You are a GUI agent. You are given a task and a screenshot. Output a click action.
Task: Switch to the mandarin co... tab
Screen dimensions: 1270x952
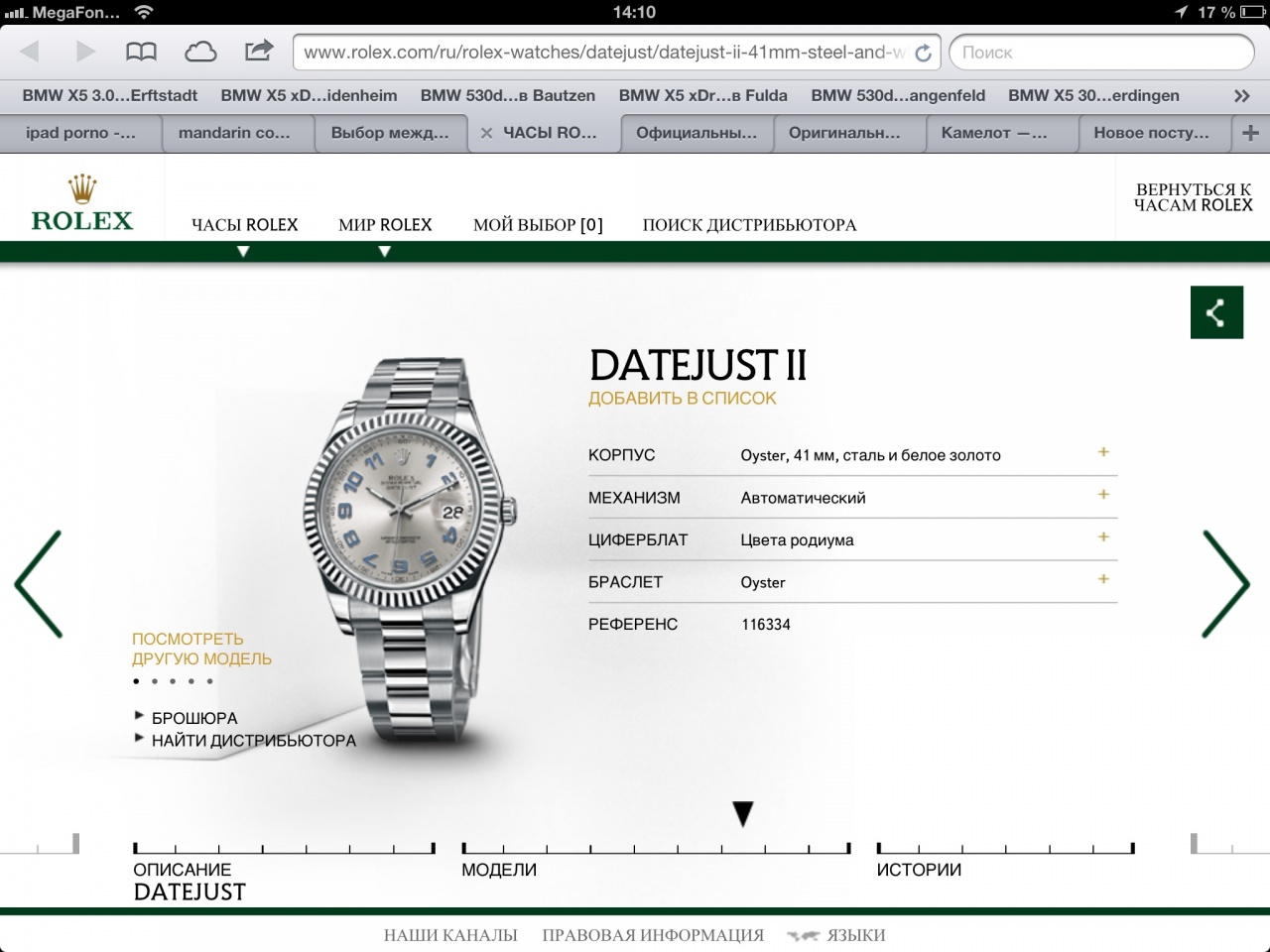234,133
